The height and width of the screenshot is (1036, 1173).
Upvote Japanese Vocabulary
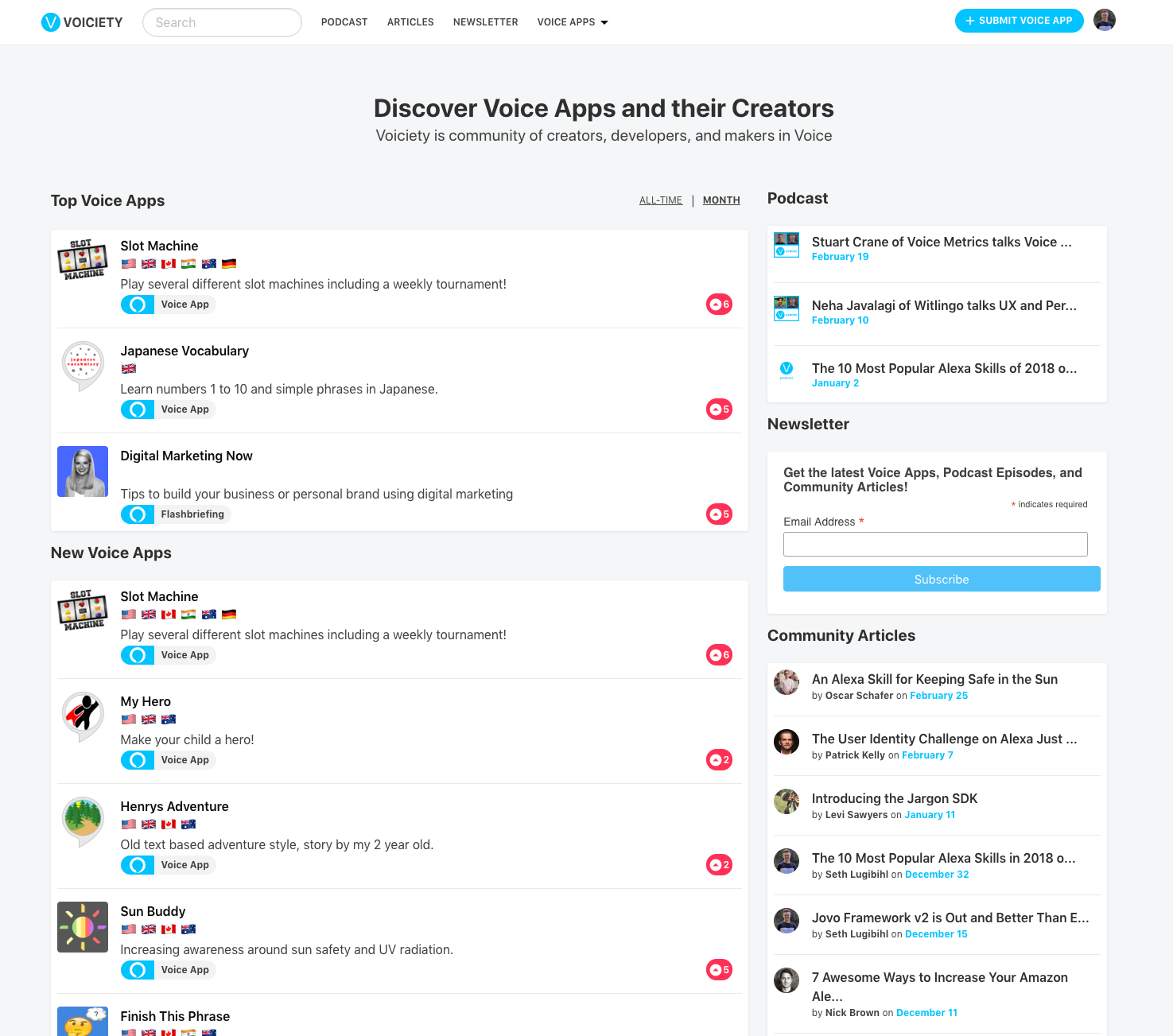tap(719, 409)
